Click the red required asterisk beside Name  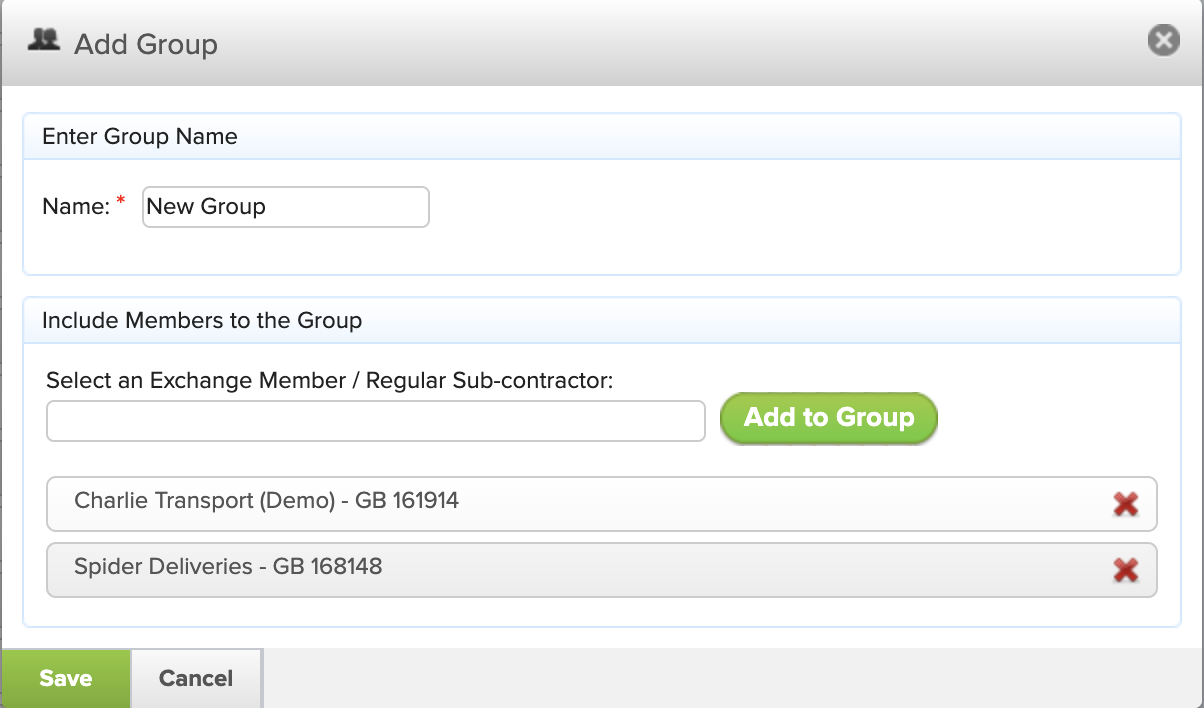119,200
